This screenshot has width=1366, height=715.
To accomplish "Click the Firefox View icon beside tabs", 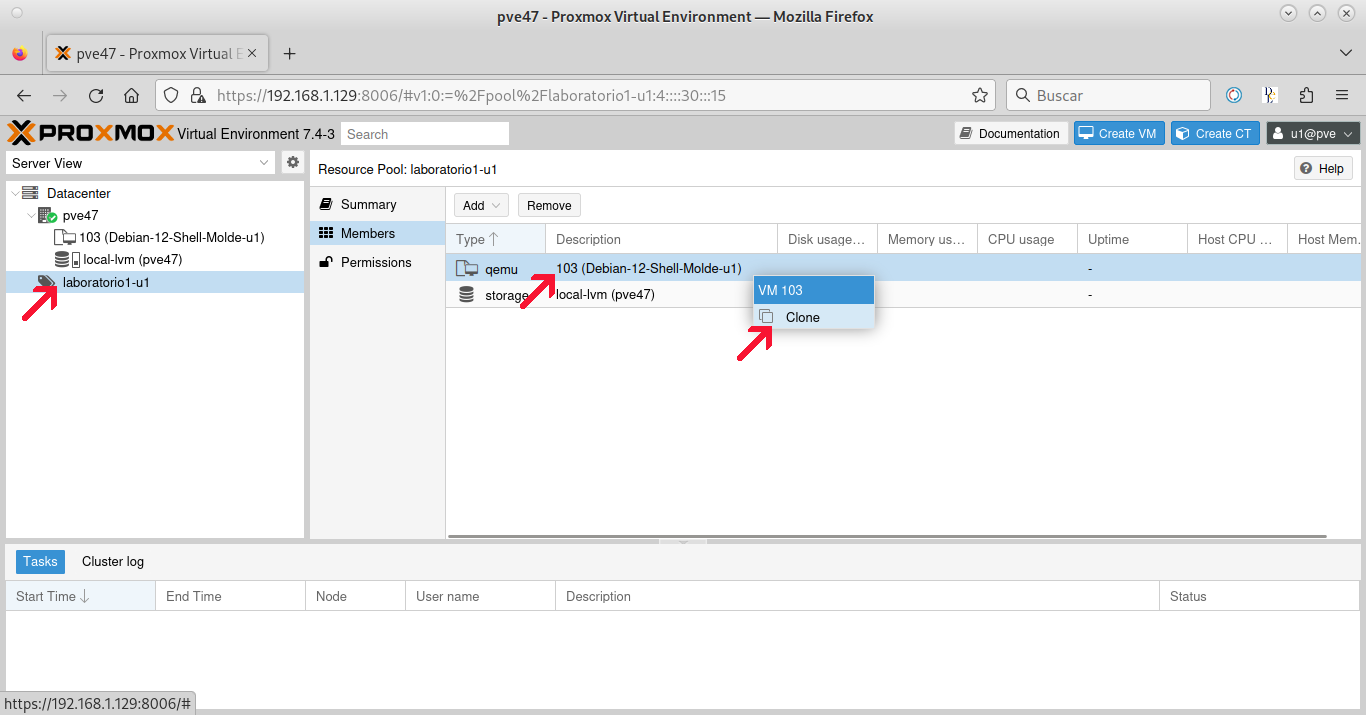I will click(20, 54).
